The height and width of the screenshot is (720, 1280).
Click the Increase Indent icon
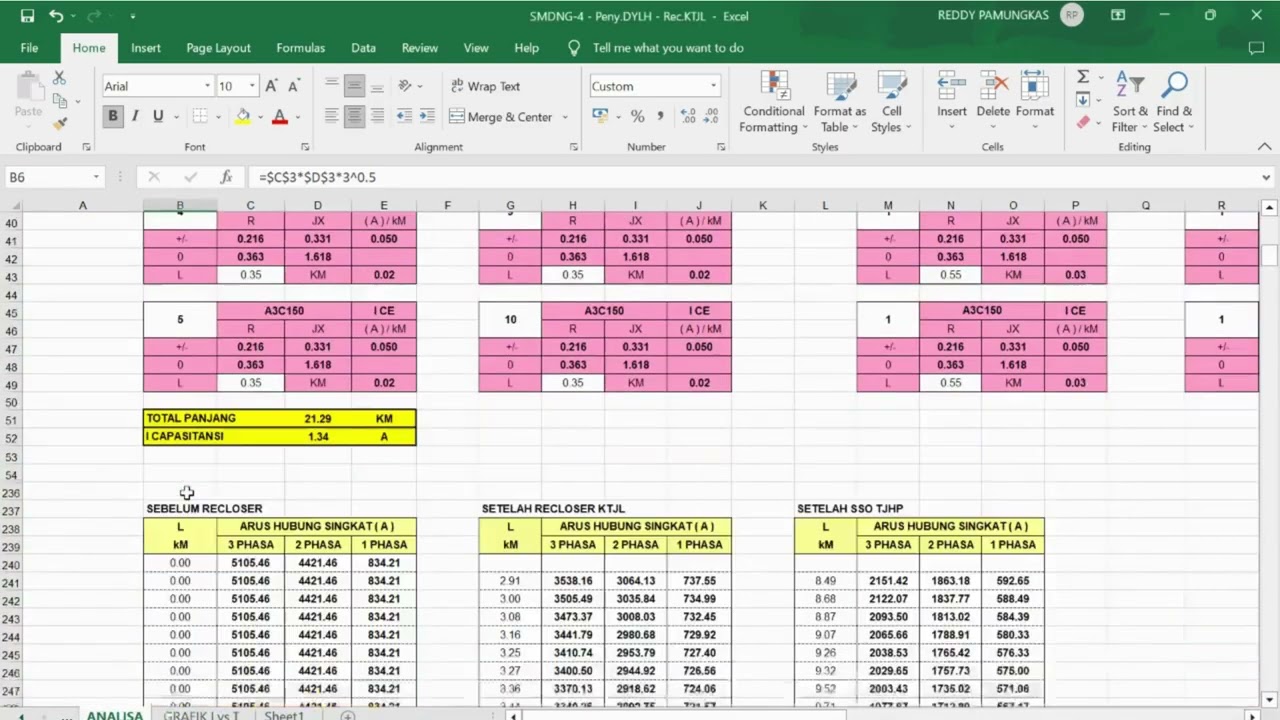427,116
